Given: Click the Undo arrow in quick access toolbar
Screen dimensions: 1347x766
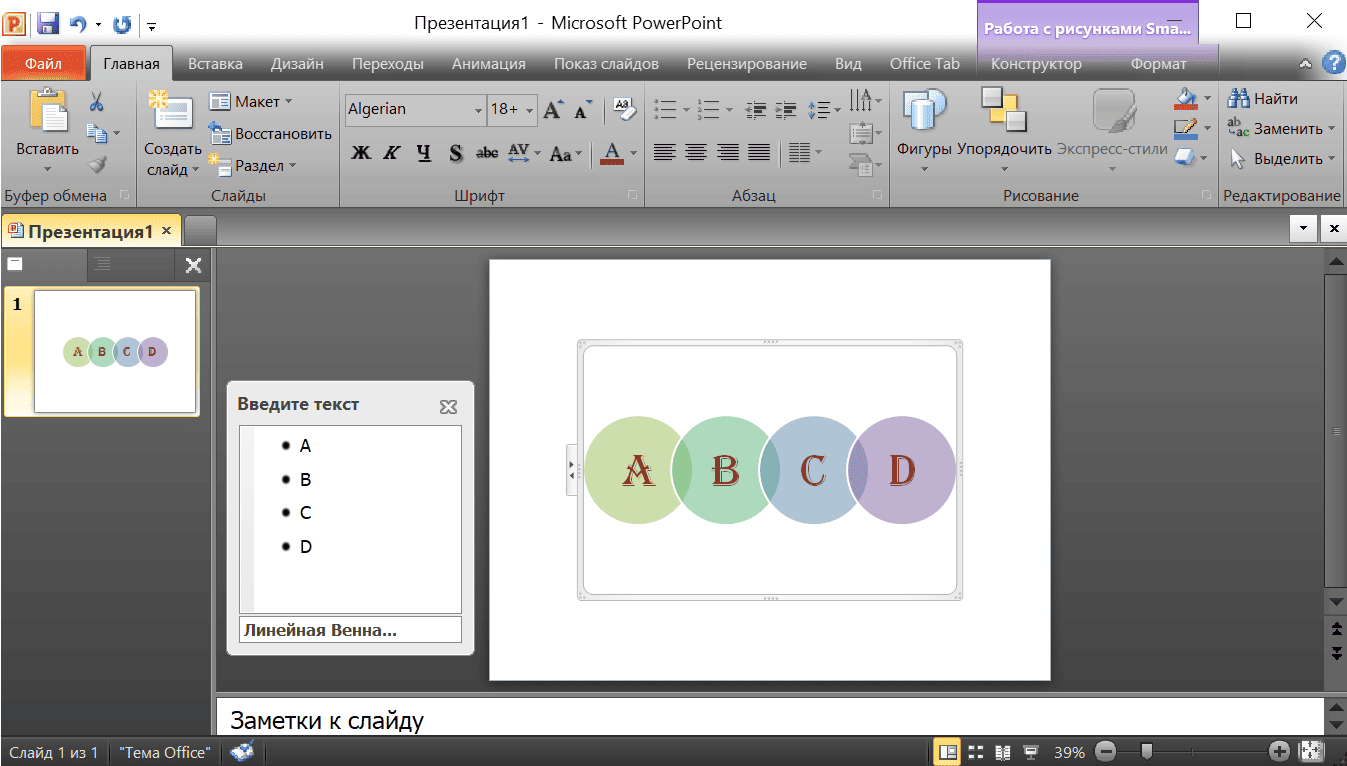Looking at the screenshot, I should [x=78, y=24].
